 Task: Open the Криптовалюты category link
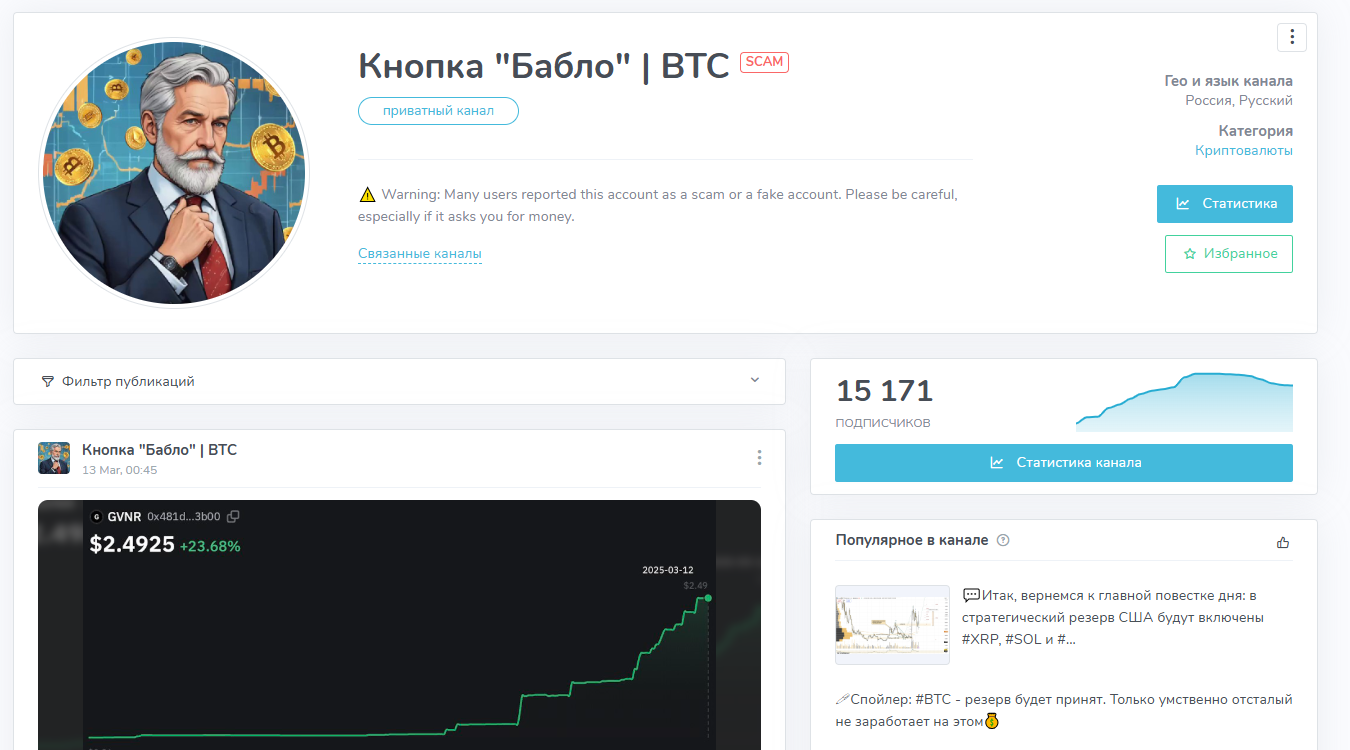click(x=1244, y=151)
